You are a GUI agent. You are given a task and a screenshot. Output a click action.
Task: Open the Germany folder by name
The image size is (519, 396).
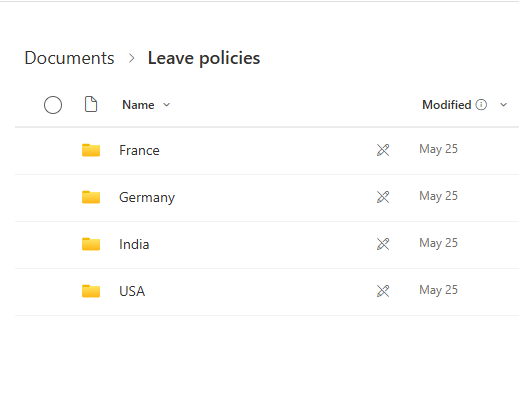click(x=147, y=198)
